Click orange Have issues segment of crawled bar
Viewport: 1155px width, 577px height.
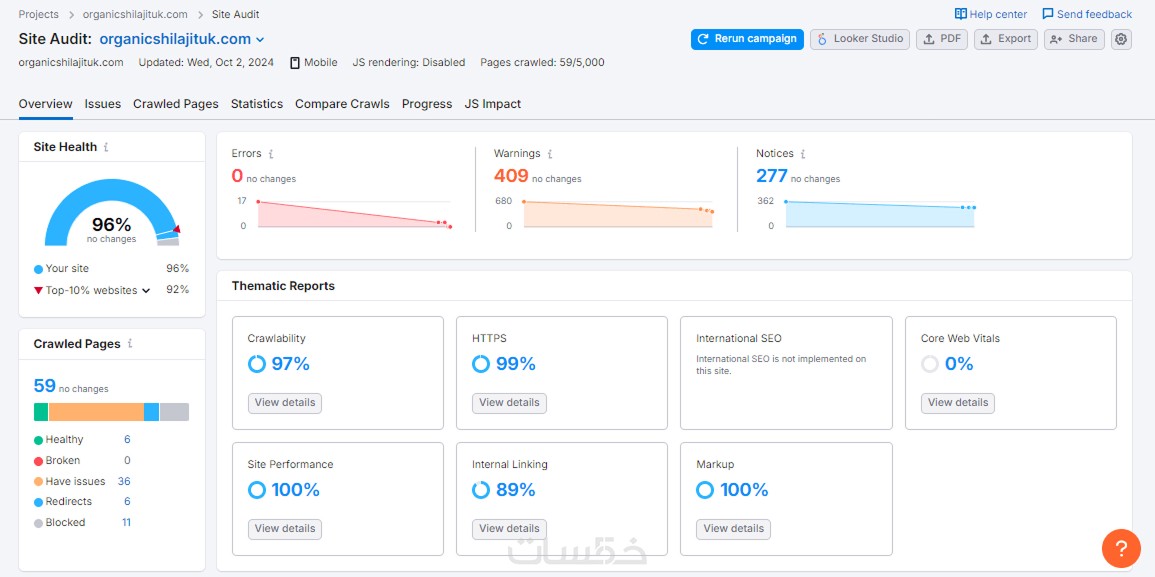coord(96,412)
